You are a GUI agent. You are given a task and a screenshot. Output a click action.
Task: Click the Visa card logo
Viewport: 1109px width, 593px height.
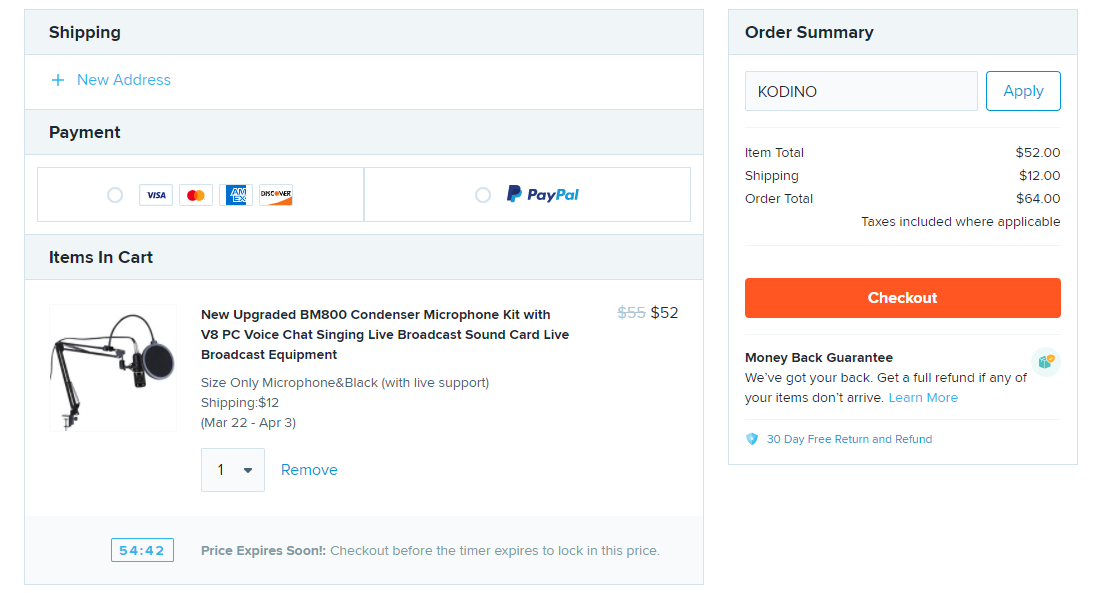pos(156,195)
